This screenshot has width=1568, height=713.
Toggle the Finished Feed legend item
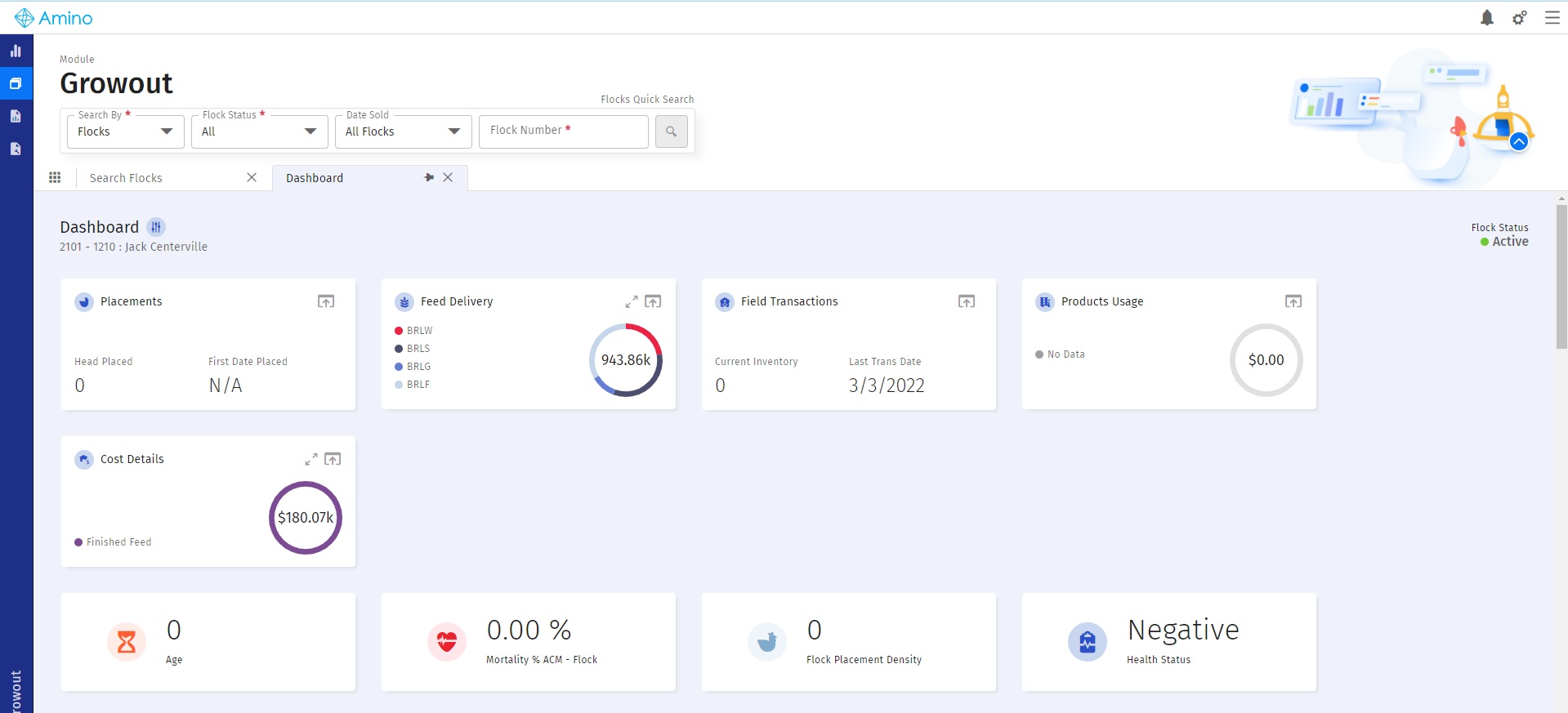click(113, 542)
